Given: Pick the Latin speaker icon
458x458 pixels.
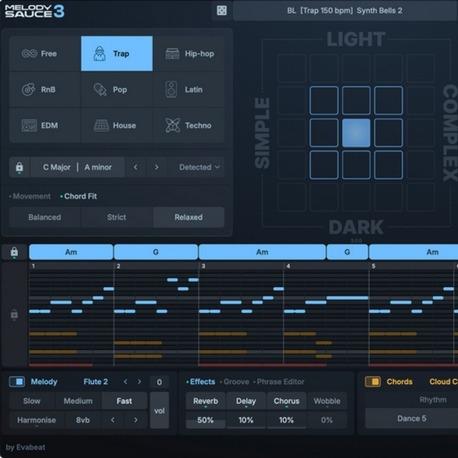Looking at the screenshot, I should pyautogui.click(x=171, y=89).
